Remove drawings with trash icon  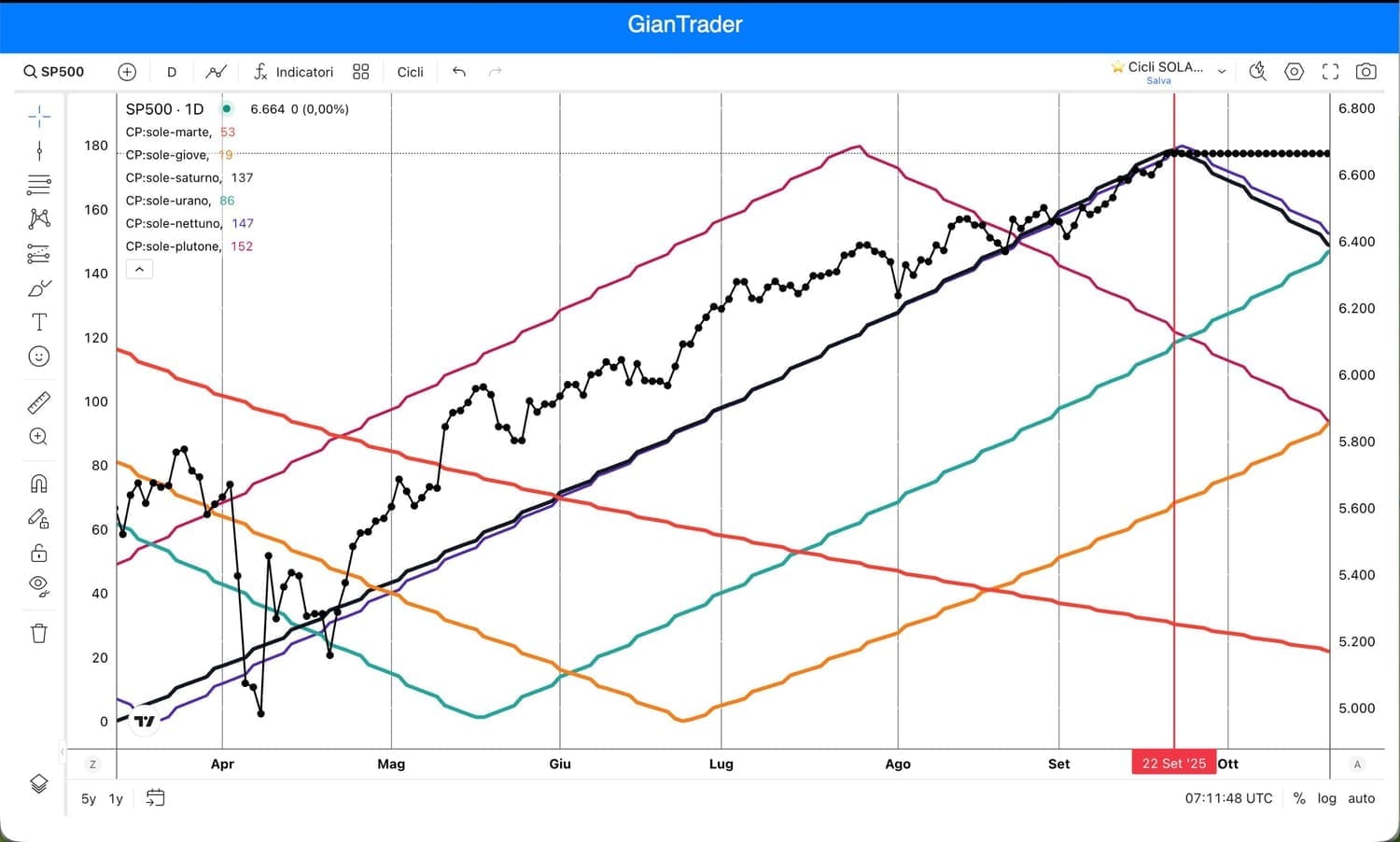point(39,633)
